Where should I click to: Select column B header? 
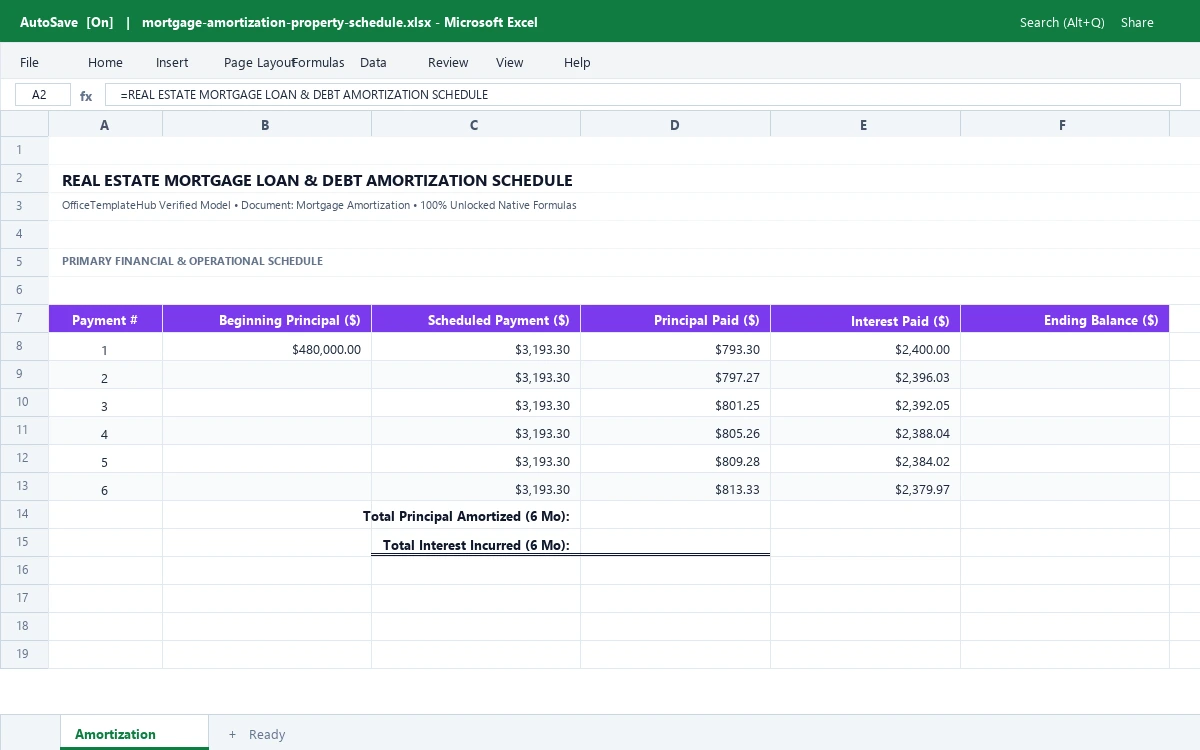coord(266,124)
